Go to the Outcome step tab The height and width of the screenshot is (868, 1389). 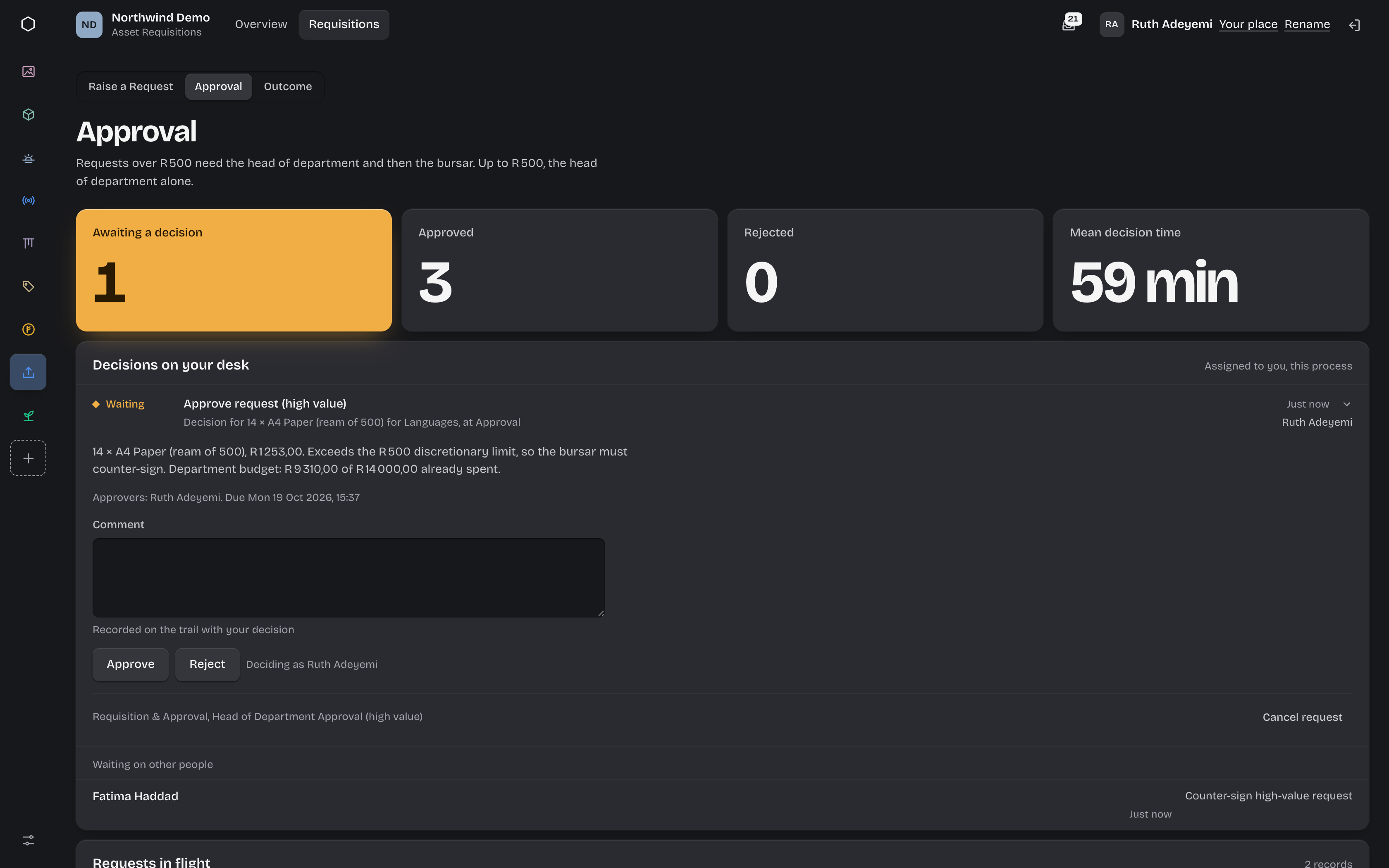[288, 87]
